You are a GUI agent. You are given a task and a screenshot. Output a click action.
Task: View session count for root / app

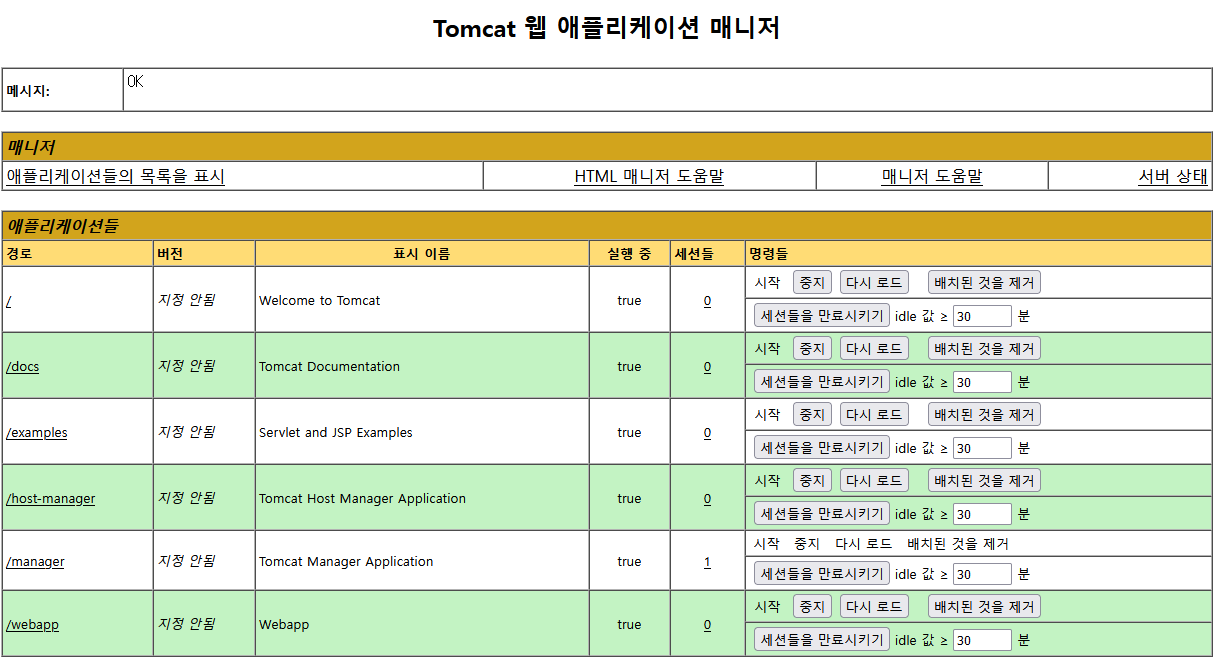click(707, 301)
